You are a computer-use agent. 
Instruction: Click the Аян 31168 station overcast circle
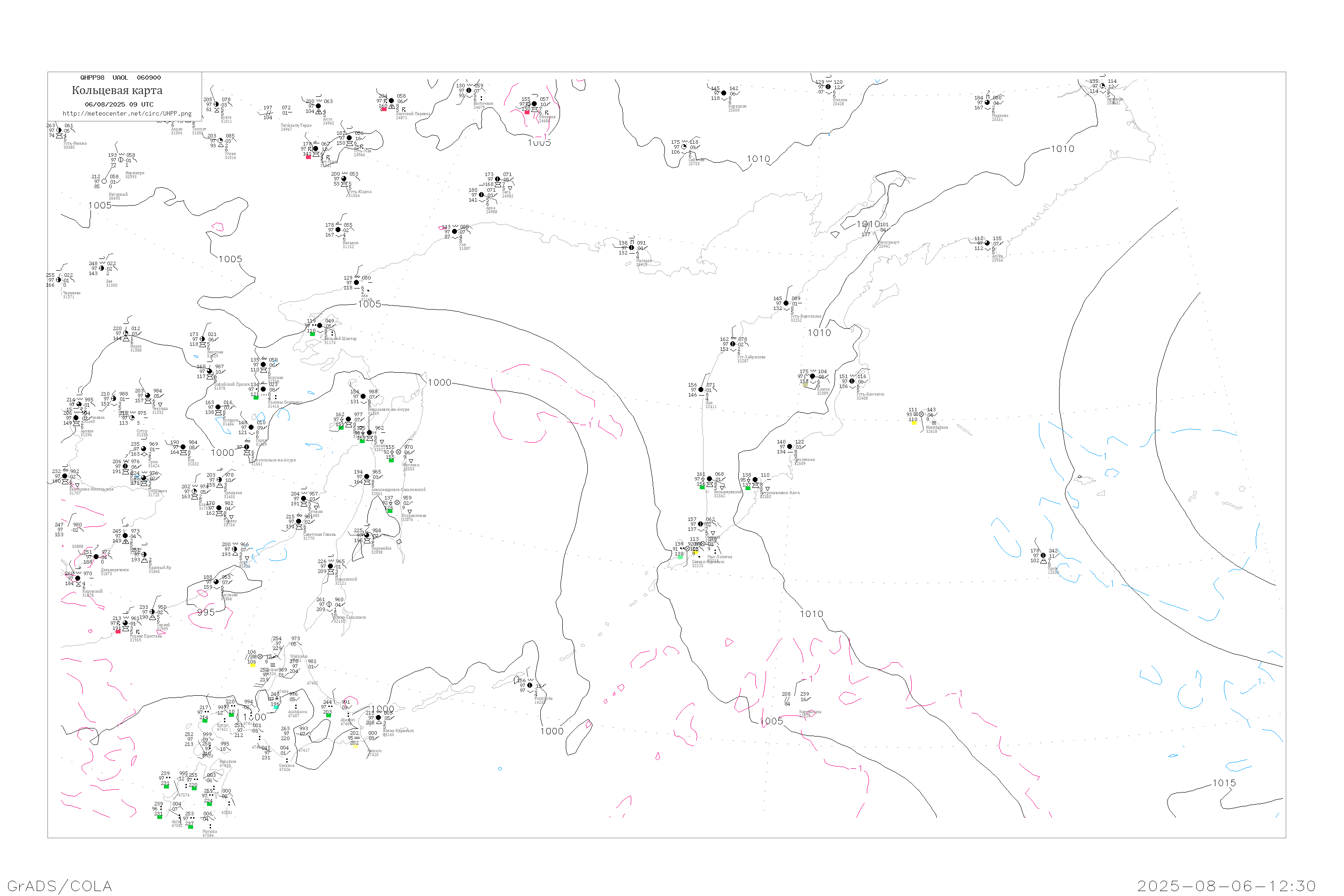tap(357, 283)
